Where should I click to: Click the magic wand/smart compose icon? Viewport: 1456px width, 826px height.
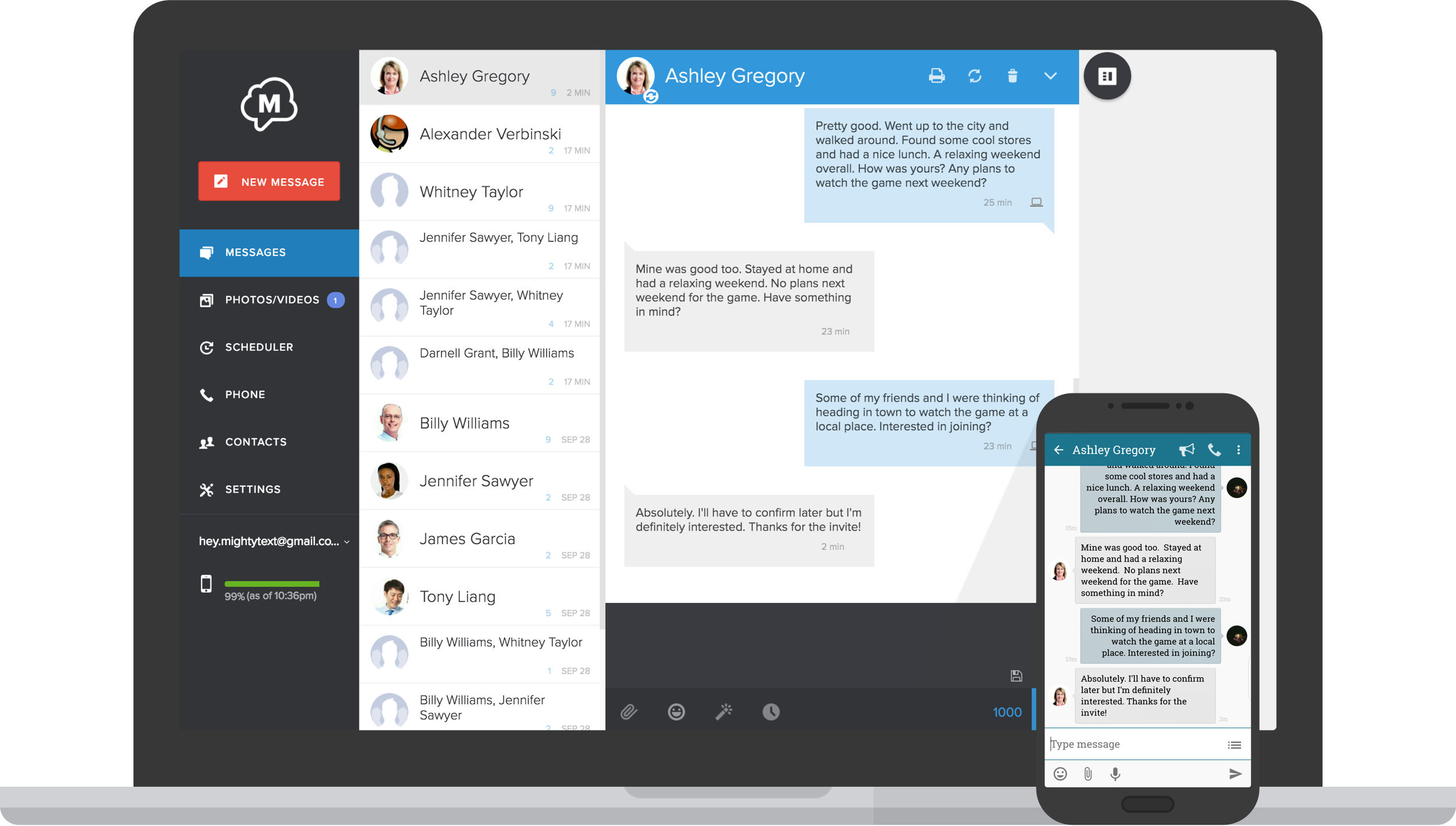(725, 712)
